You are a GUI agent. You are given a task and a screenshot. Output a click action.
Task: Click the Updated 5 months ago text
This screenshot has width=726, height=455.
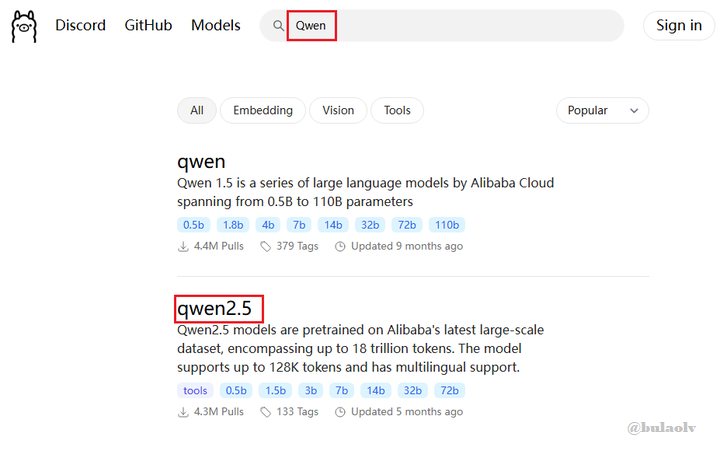pyautogui.click(x=407, y=412)
